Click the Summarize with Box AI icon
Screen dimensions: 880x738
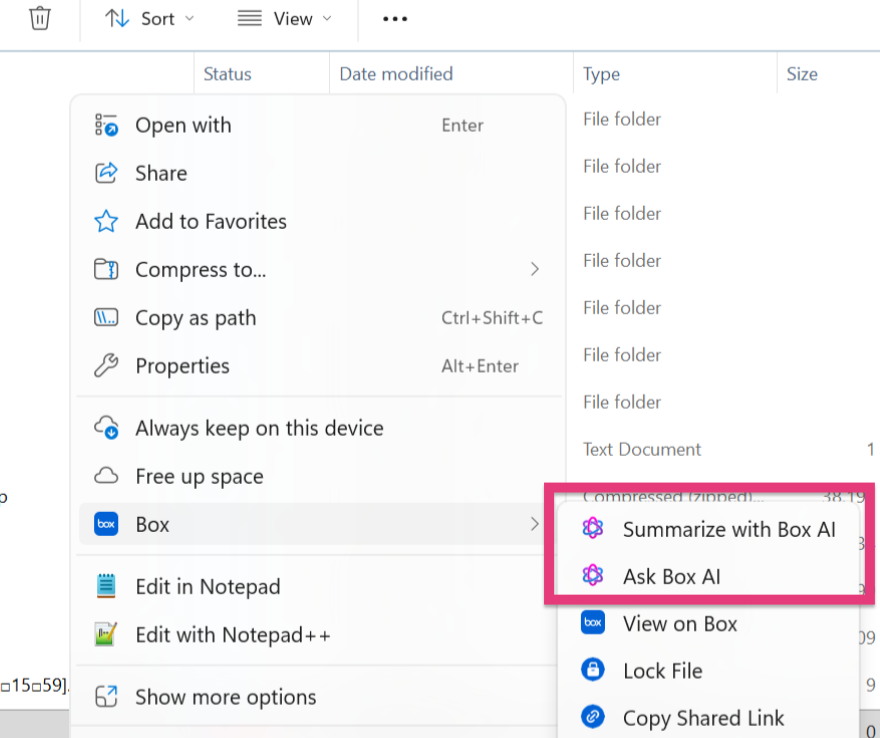coord(593,529)
